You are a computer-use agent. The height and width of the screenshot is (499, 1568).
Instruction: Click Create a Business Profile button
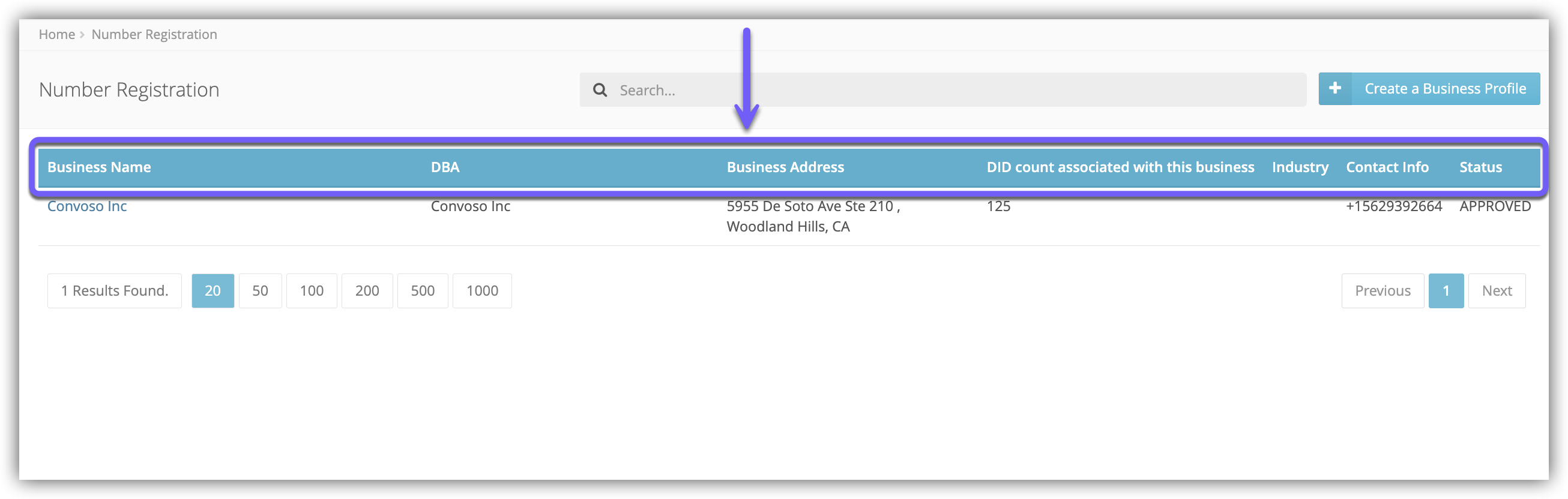(x=1444, y=89)
